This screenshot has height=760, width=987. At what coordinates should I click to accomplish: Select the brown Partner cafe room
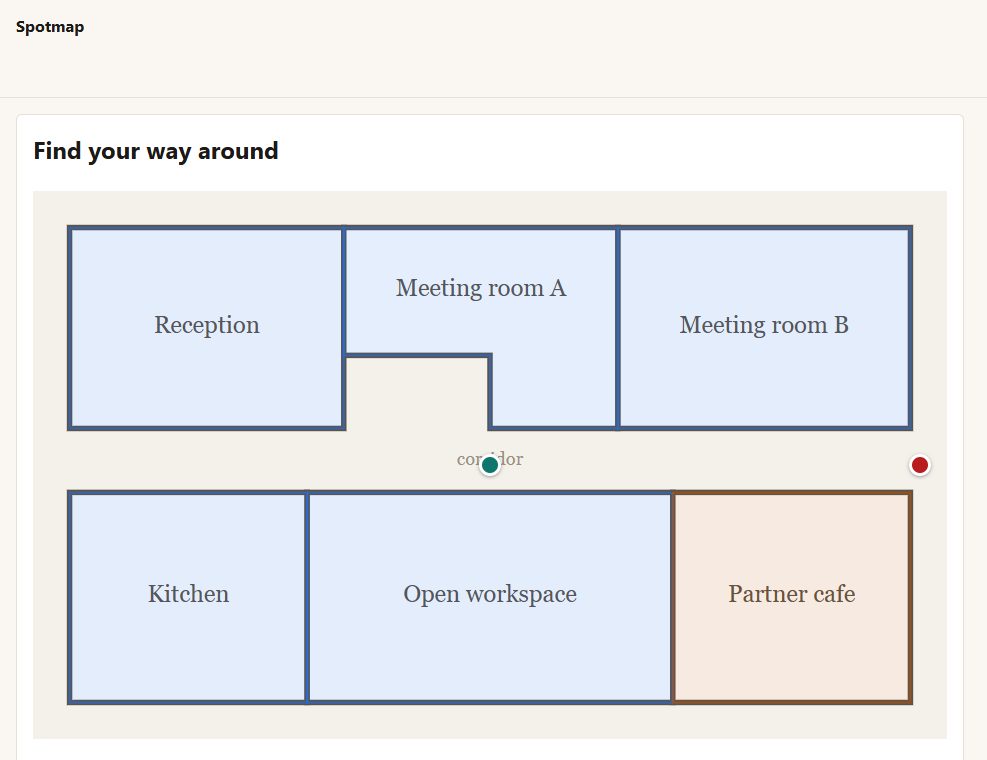(x=792, y=597)
